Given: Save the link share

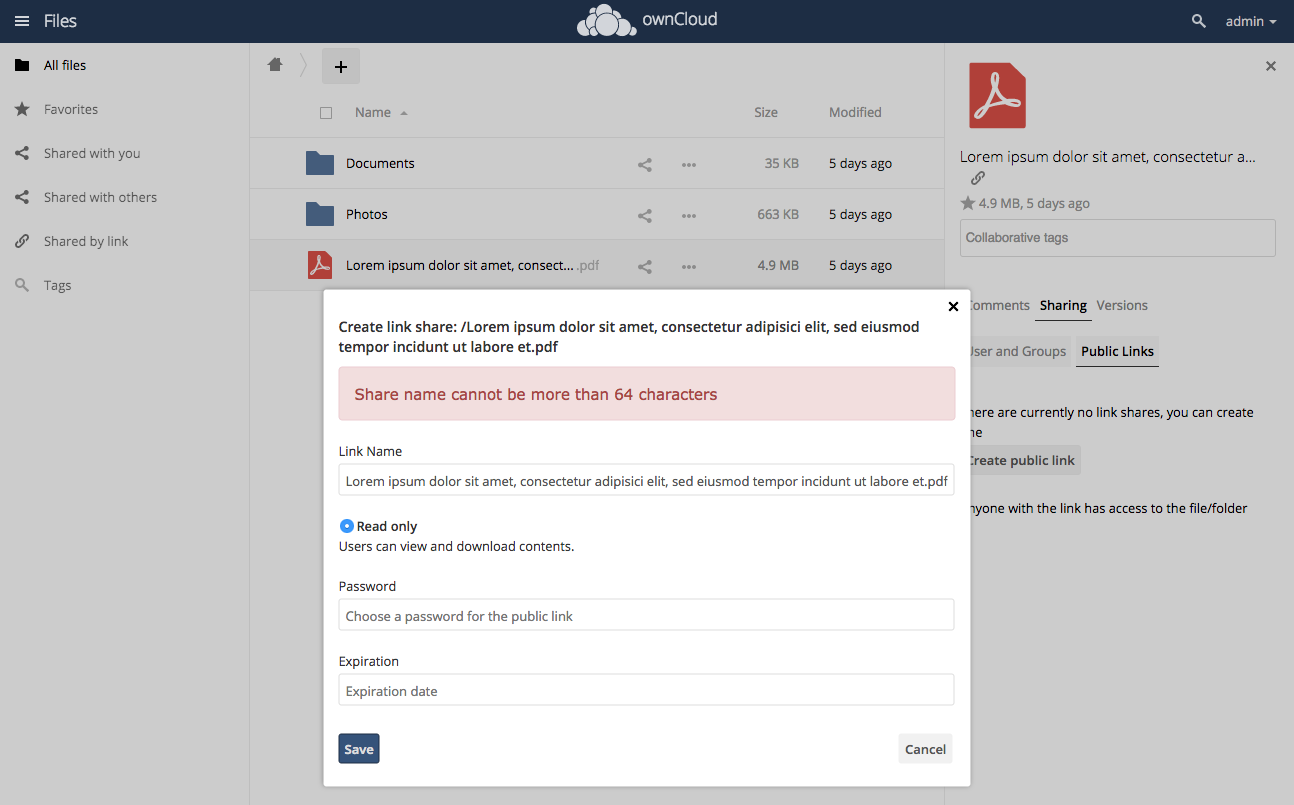Looking at the screenshot, I should 359,749.
